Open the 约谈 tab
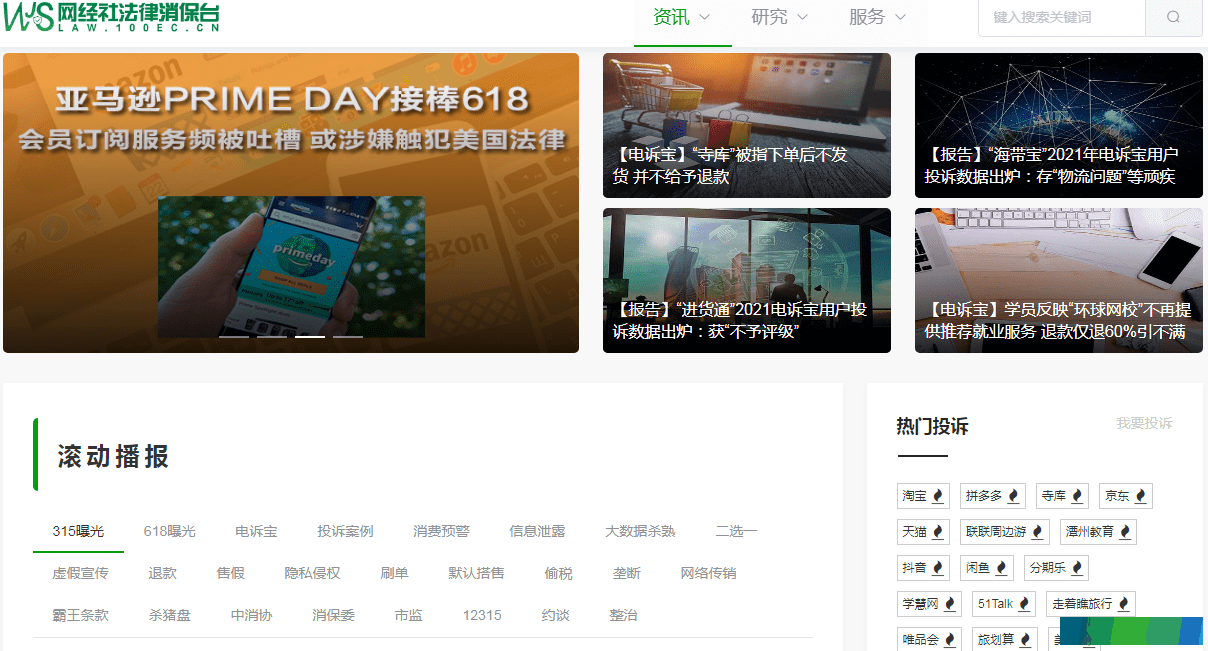Viewport: 1208px width, 651px height. pyautogui.click(x=555, y=615)
